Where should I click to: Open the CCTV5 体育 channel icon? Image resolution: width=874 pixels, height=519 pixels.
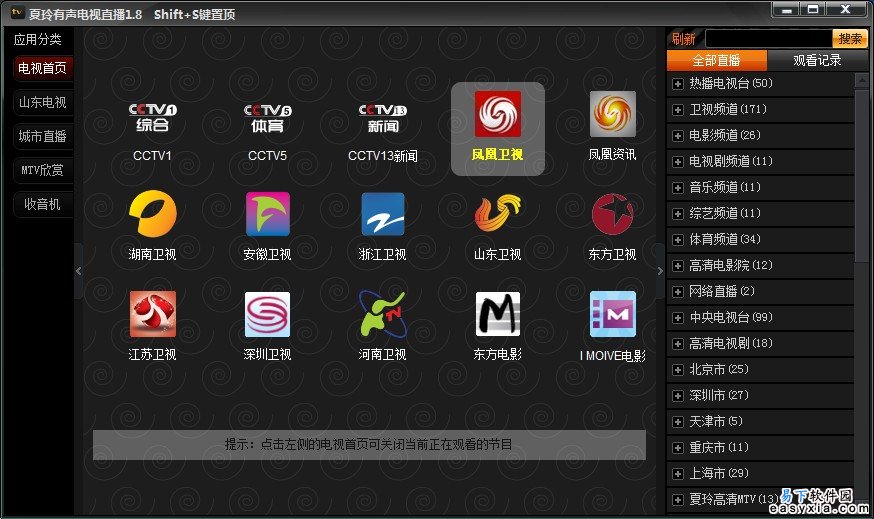click(268, 117)
